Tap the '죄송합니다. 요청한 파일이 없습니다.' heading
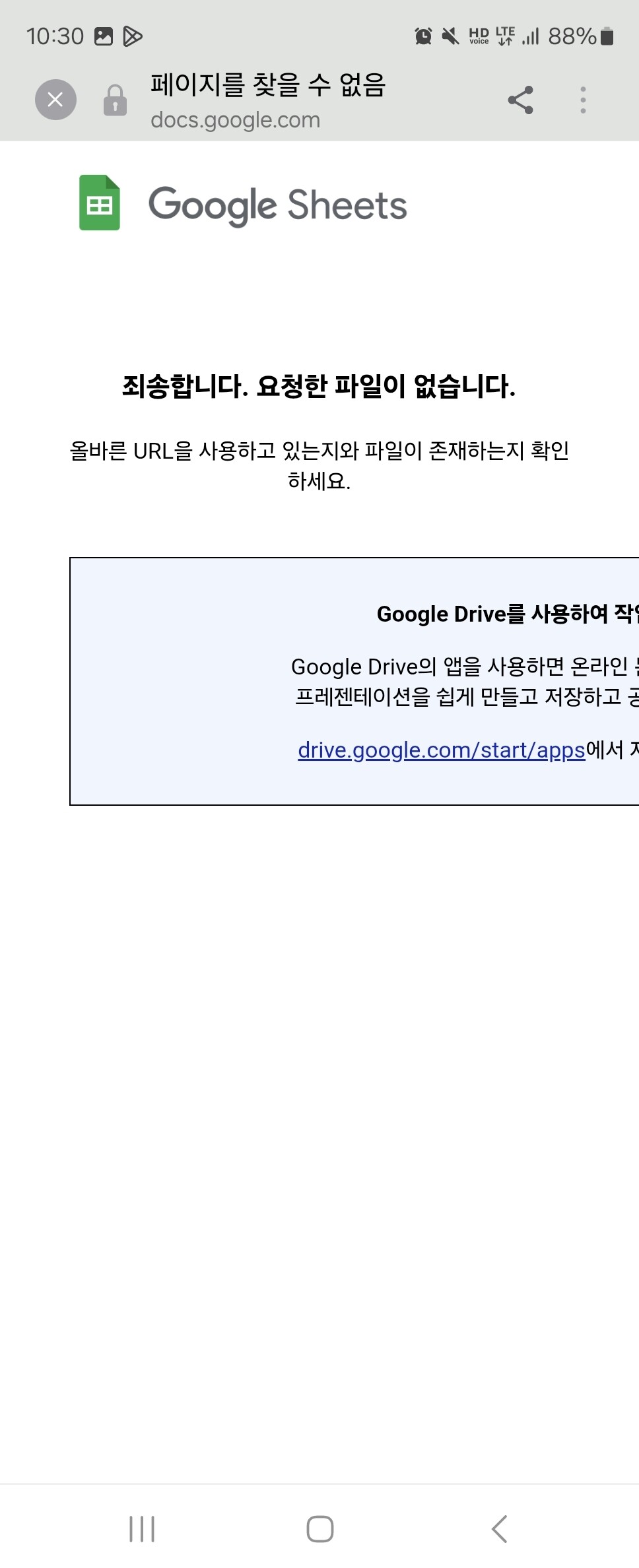Screen dimensions: 639x1568 point(319,386)
